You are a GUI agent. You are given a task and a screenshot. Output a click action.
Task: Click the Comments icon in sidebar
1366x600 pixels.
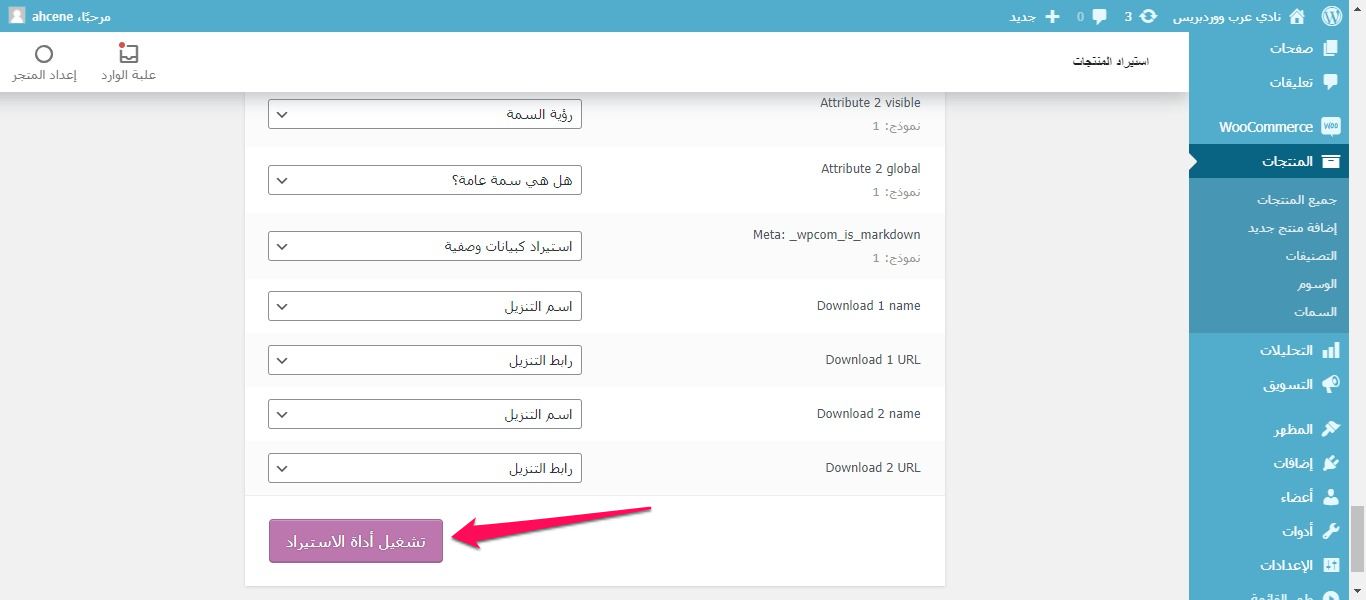pyautogui.click(x=1330, y=82)
